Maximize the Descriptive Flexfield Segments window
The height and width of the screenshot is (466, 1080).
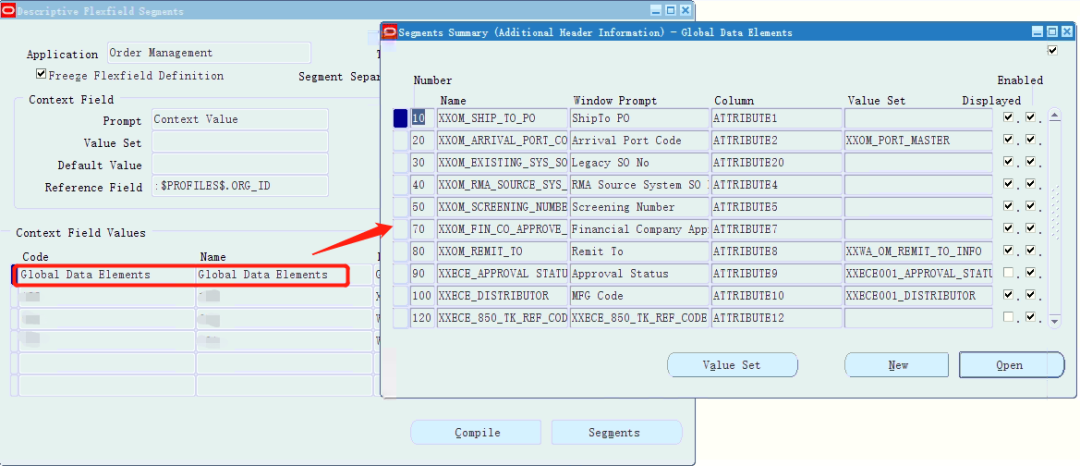pos(671,10)
